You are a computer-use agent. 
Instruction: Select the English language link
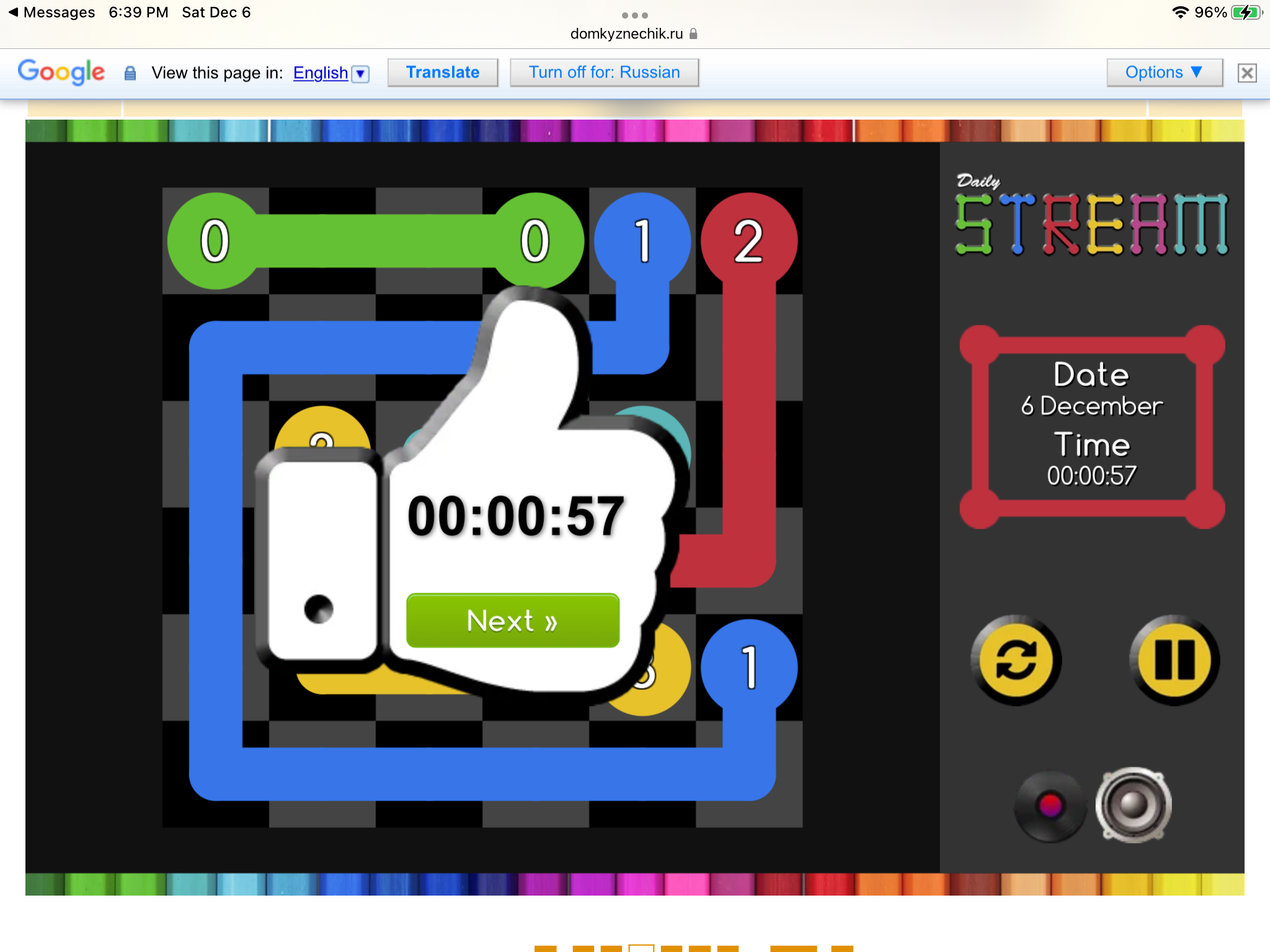tap(320, 73)
